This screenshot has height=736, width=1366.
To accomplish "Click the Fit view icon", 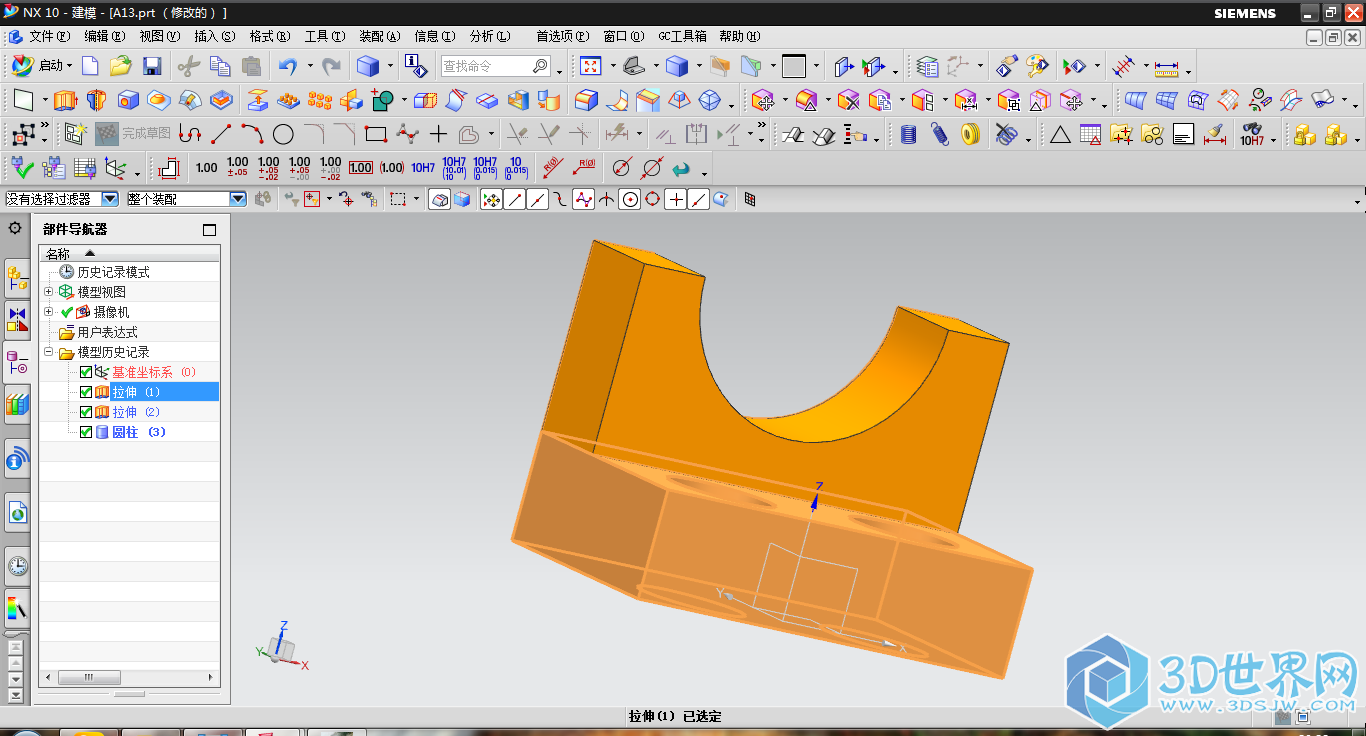I will point(590,66).
